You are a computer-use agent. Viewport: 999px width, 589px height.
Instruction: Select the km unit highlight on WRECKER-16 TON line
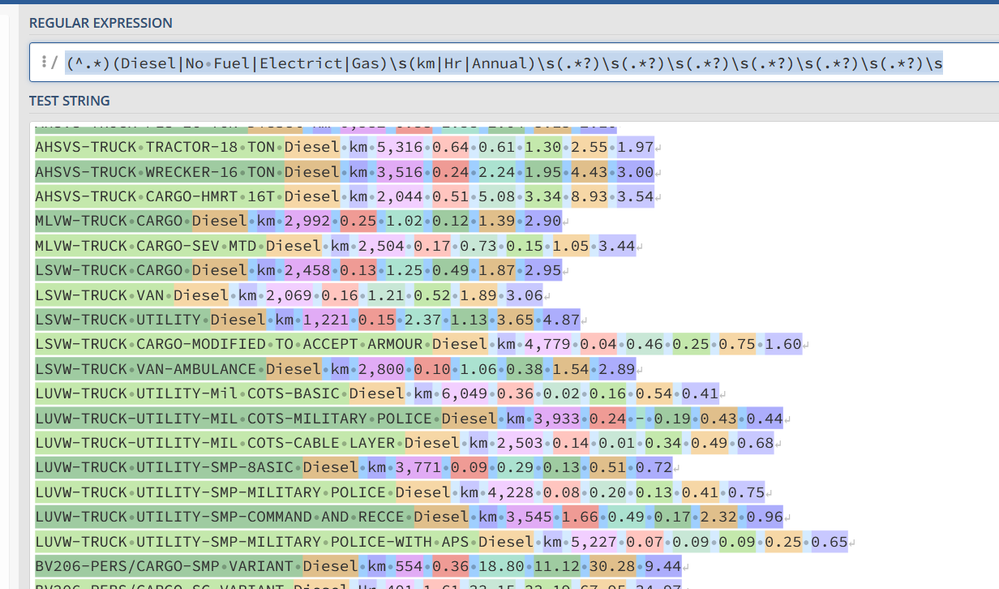tap(357, 171)
